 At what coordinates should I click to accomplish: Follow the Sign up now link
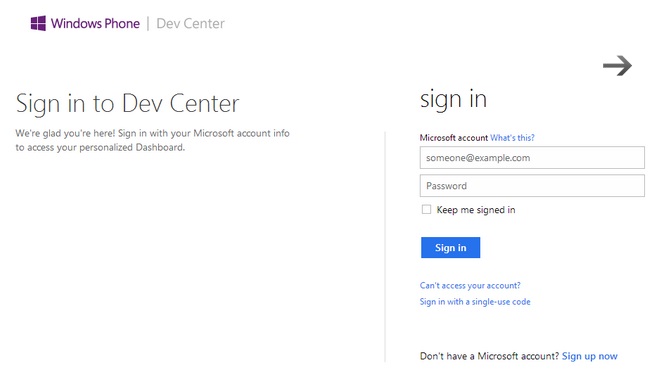coord(590,356)
